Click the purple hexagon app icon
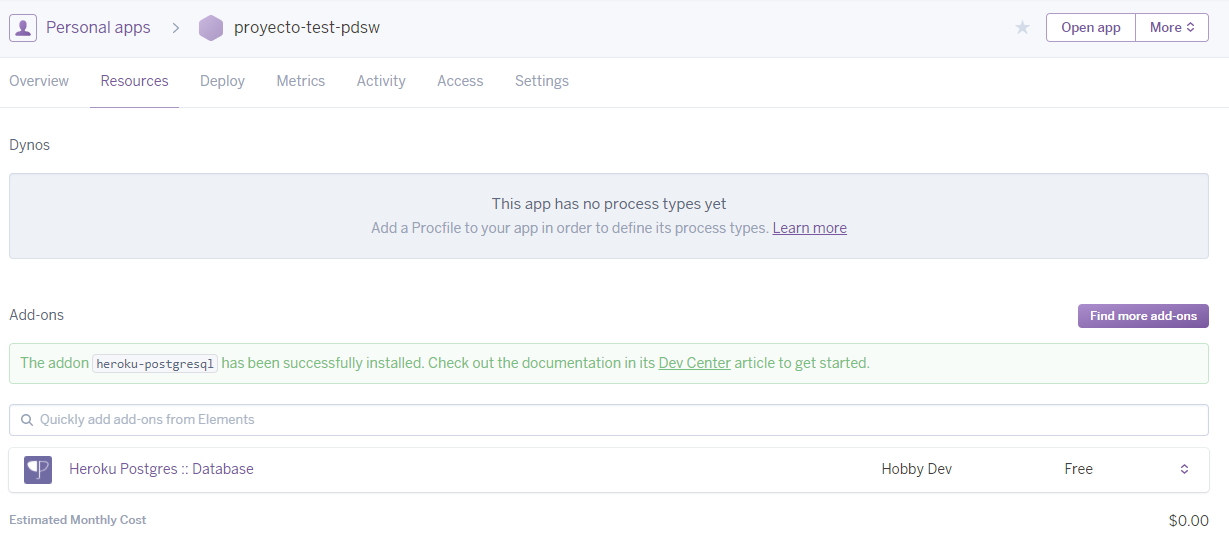Image resolution: width=1229 pixels, height=546 pixels. point(211,28)
